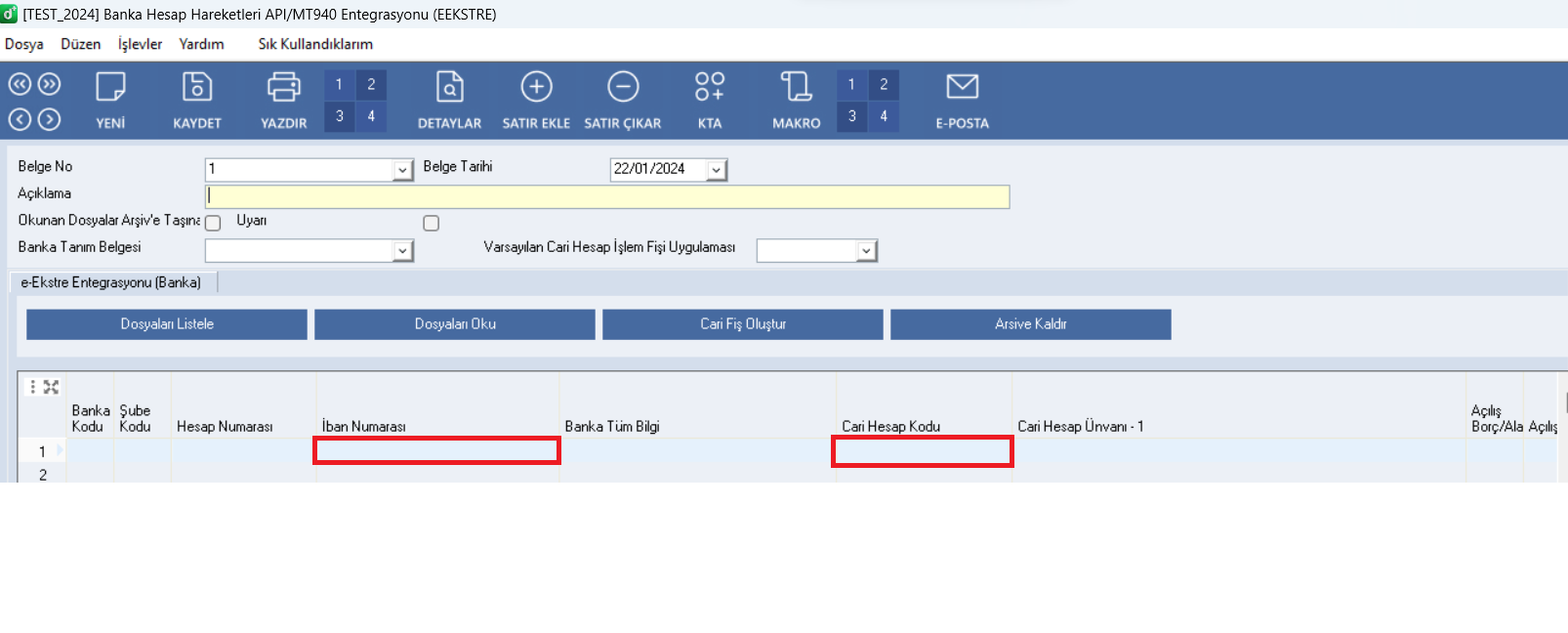The image size is (1568, 633).
Task: Expand grid with the arrows icon
Action: tap(52, 387)
